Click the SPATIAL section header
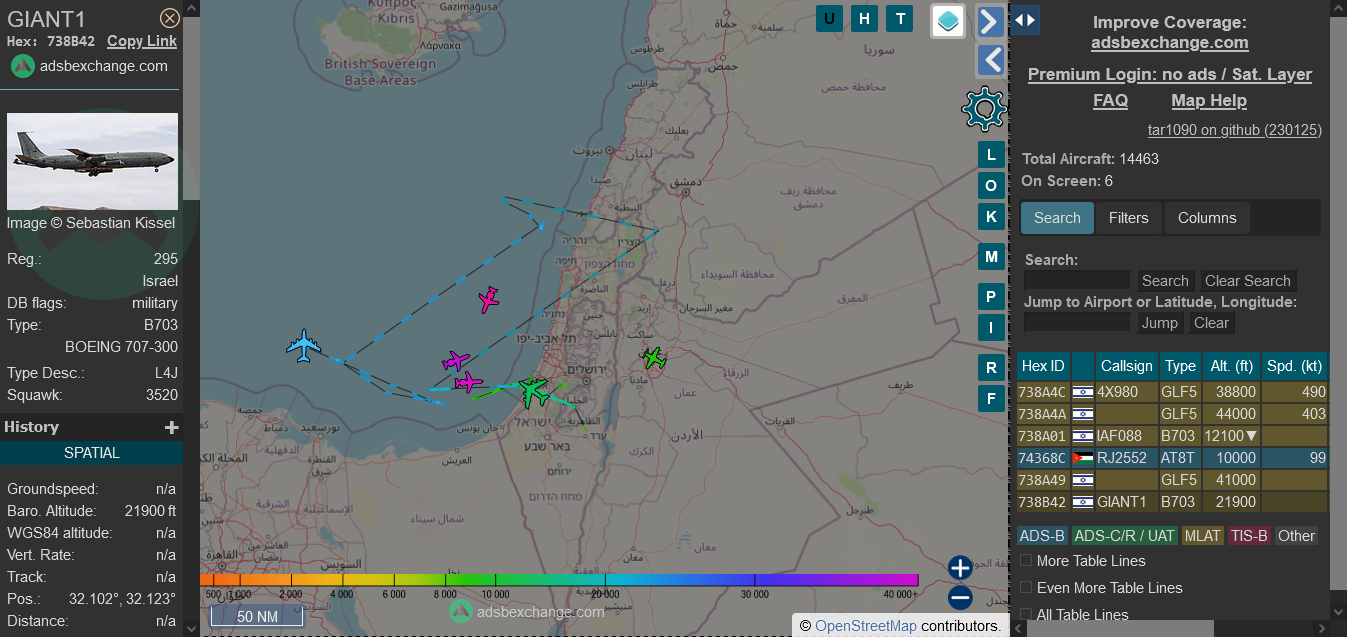This screenshot has height=637, width=1347. tap(92, 453)
